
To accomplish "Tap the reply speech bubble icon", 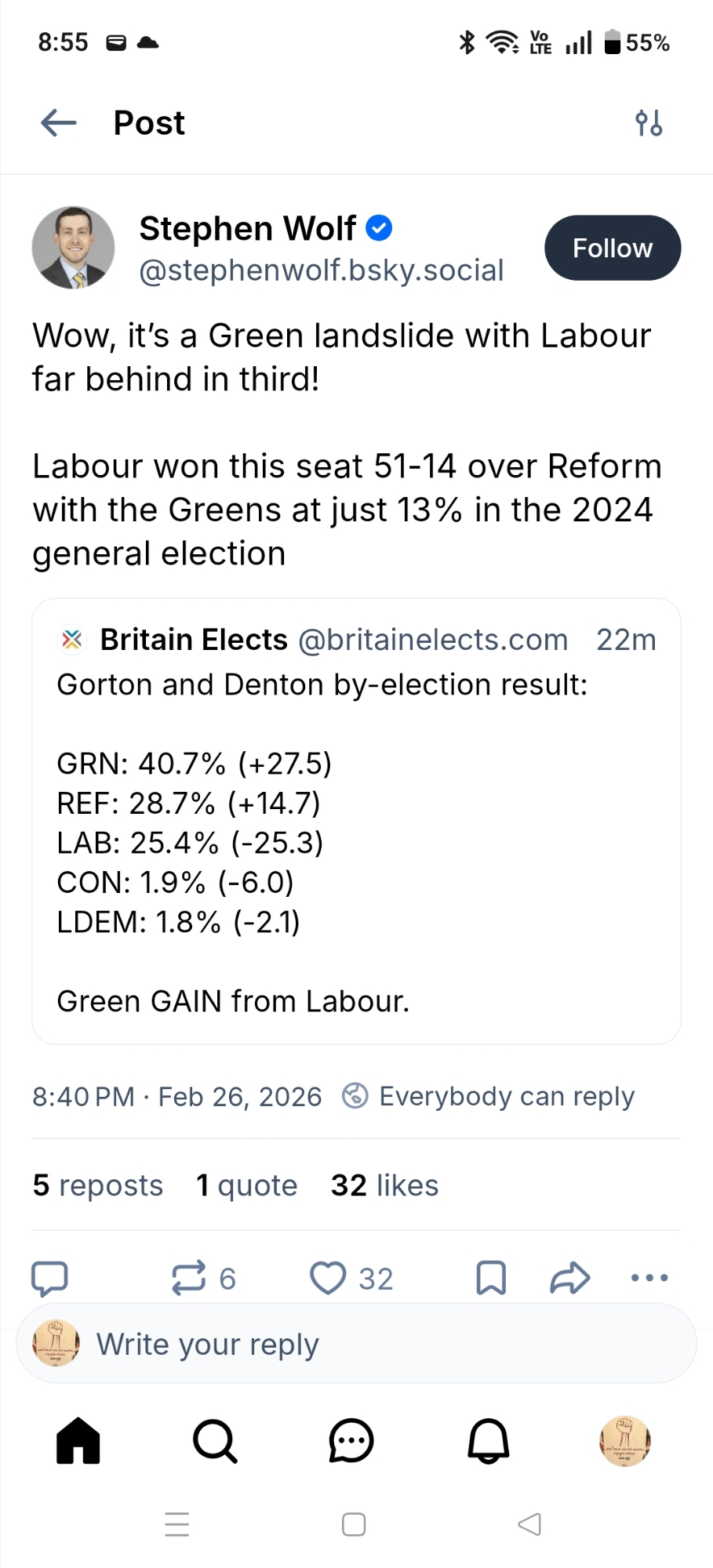I will tap(49, 1278).
